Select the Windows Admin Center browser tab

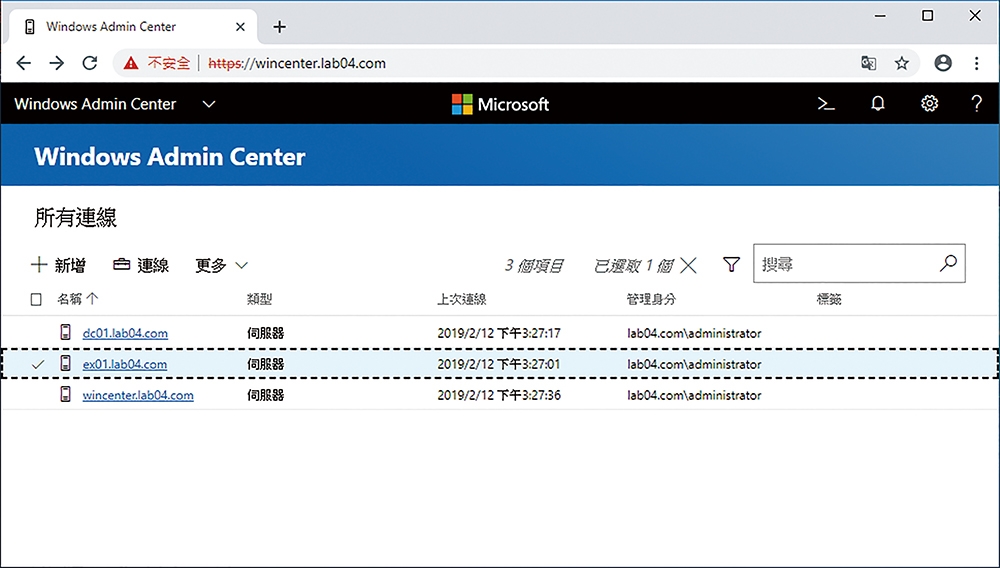point(133,27)
